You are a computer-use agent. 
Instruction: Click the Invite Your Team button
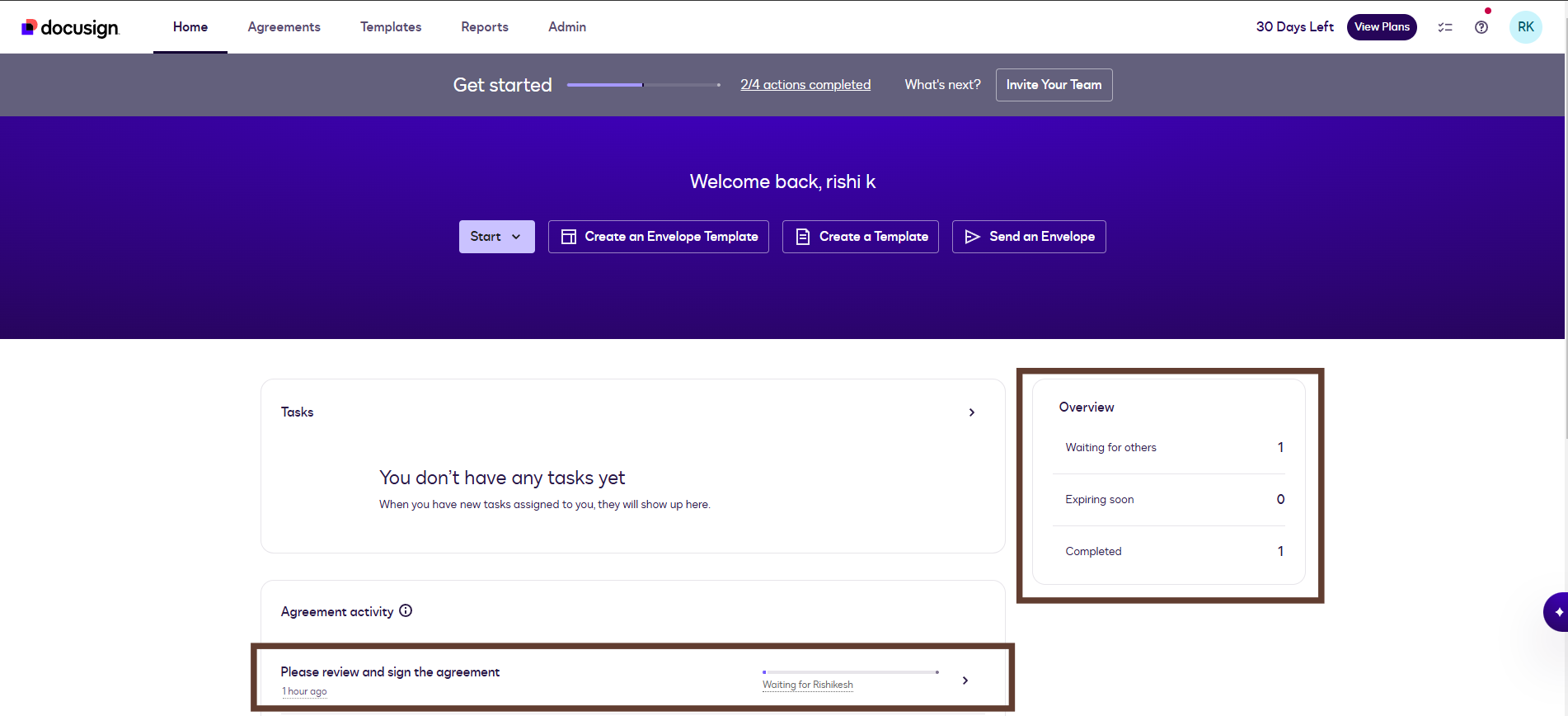[1054, 85]
